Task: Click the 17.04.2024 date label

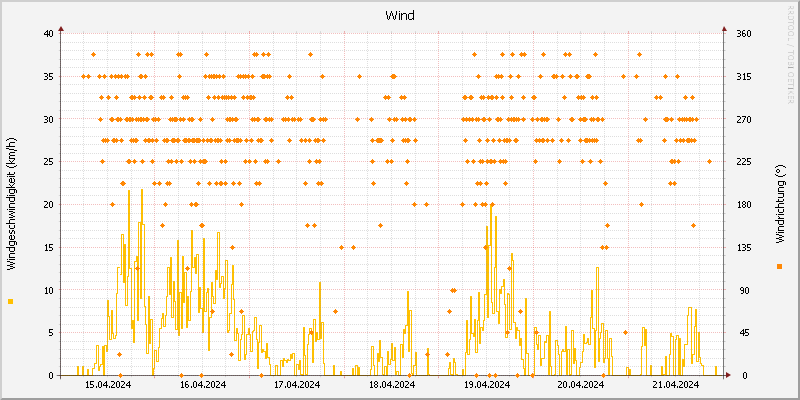Action: [297, 385]
